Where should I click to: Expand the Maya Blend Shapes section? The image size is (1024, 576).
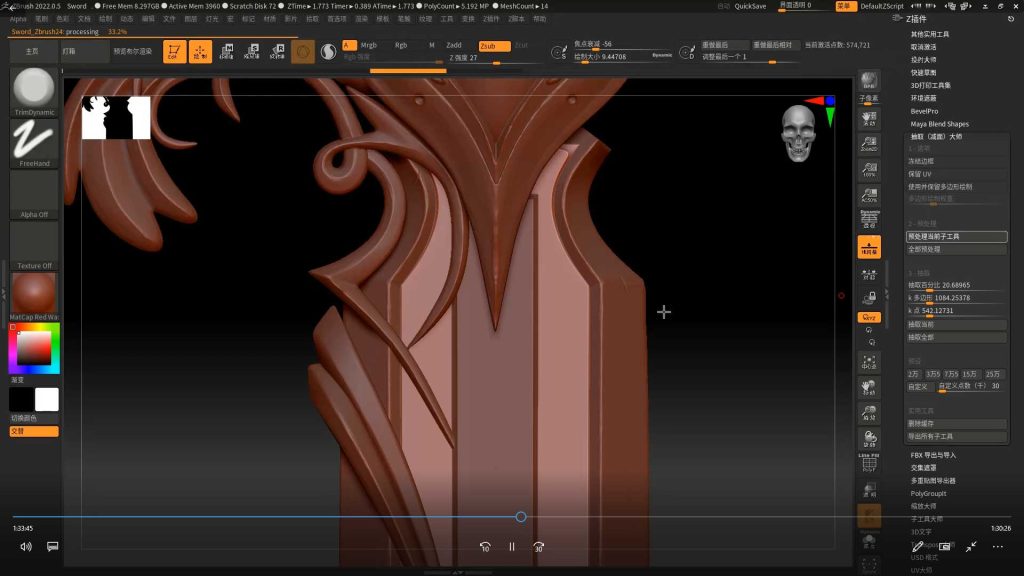pyautogui.click(x=940, y=124)
